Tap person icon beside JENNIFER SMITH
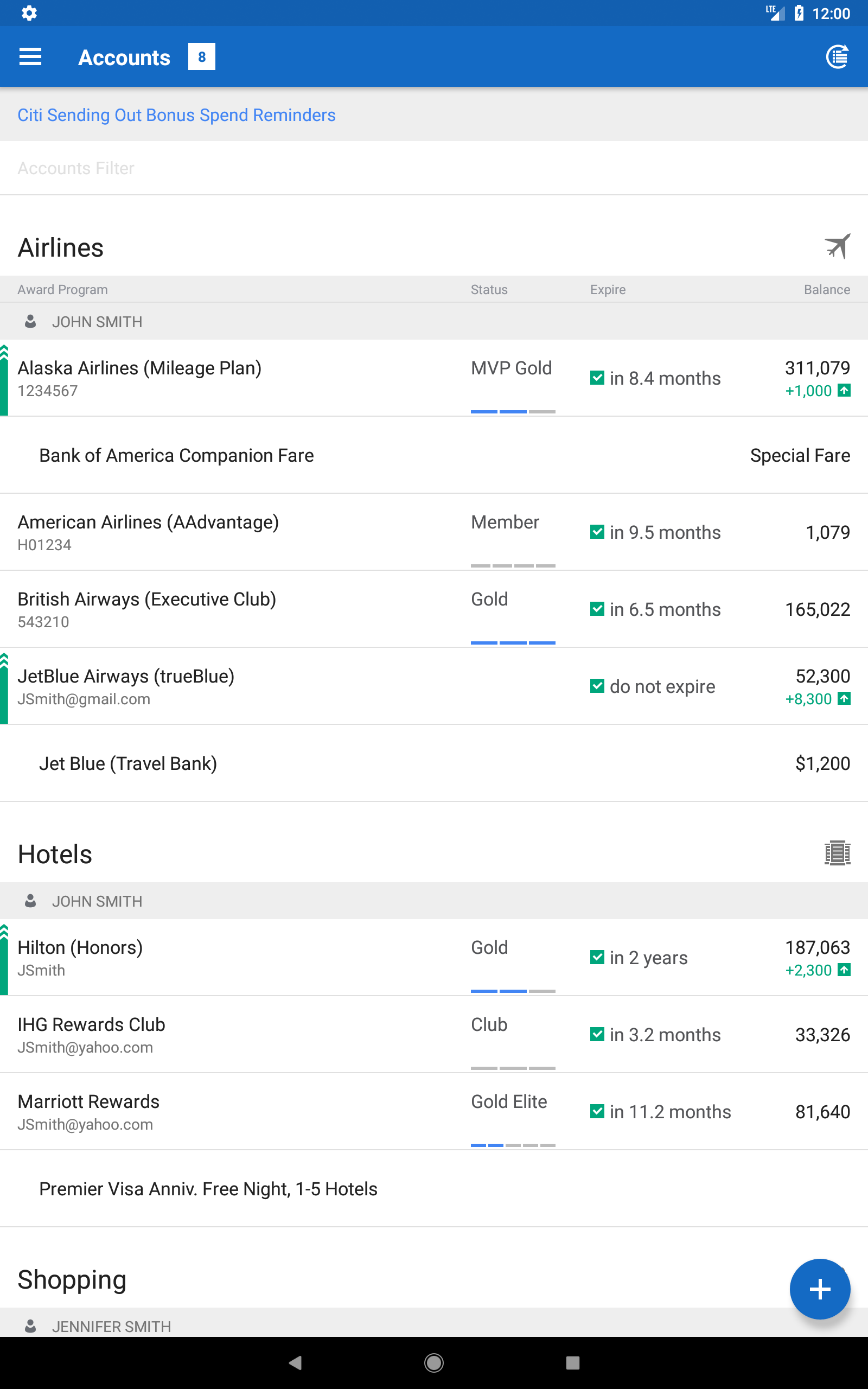Viewport: 868px width, 1389px height. [x=30, y=1326]
